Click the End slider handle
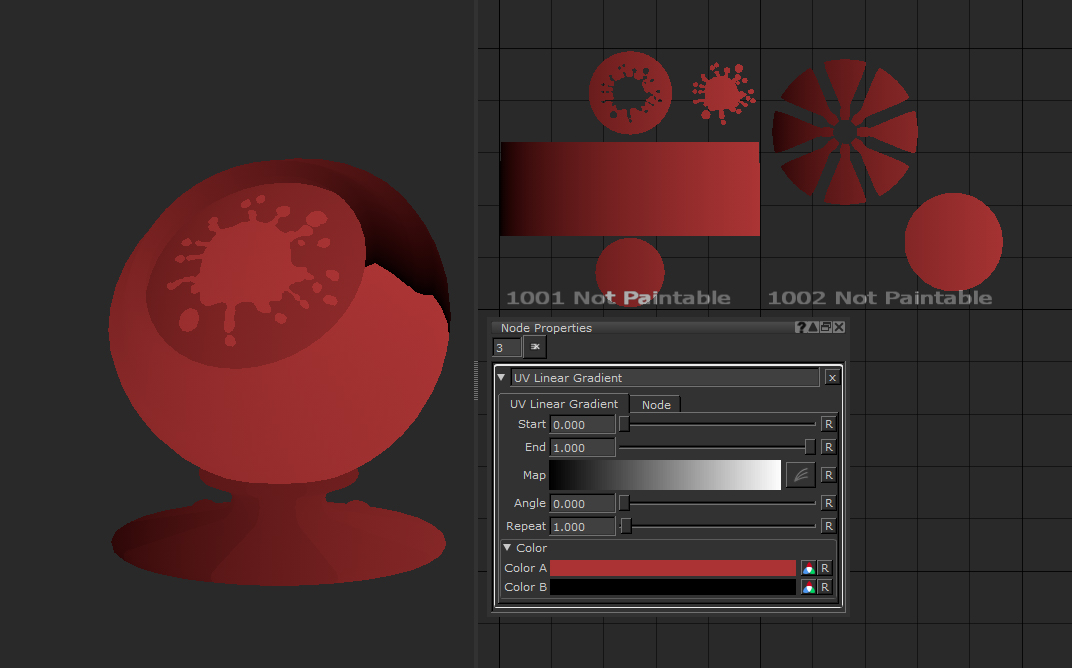 [x=810, y=447]
